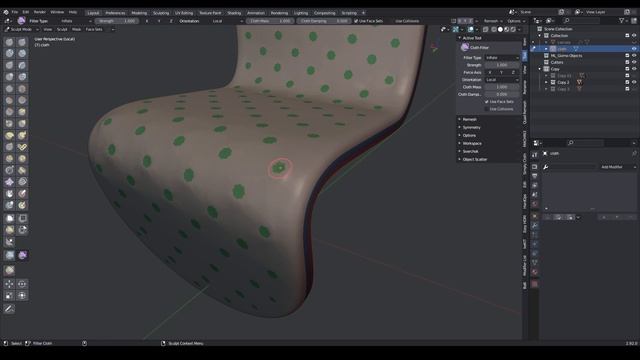The image size is (640, 360).
Task: Hide the Copy 2 collection eye
Action: (x=634, y=82)
